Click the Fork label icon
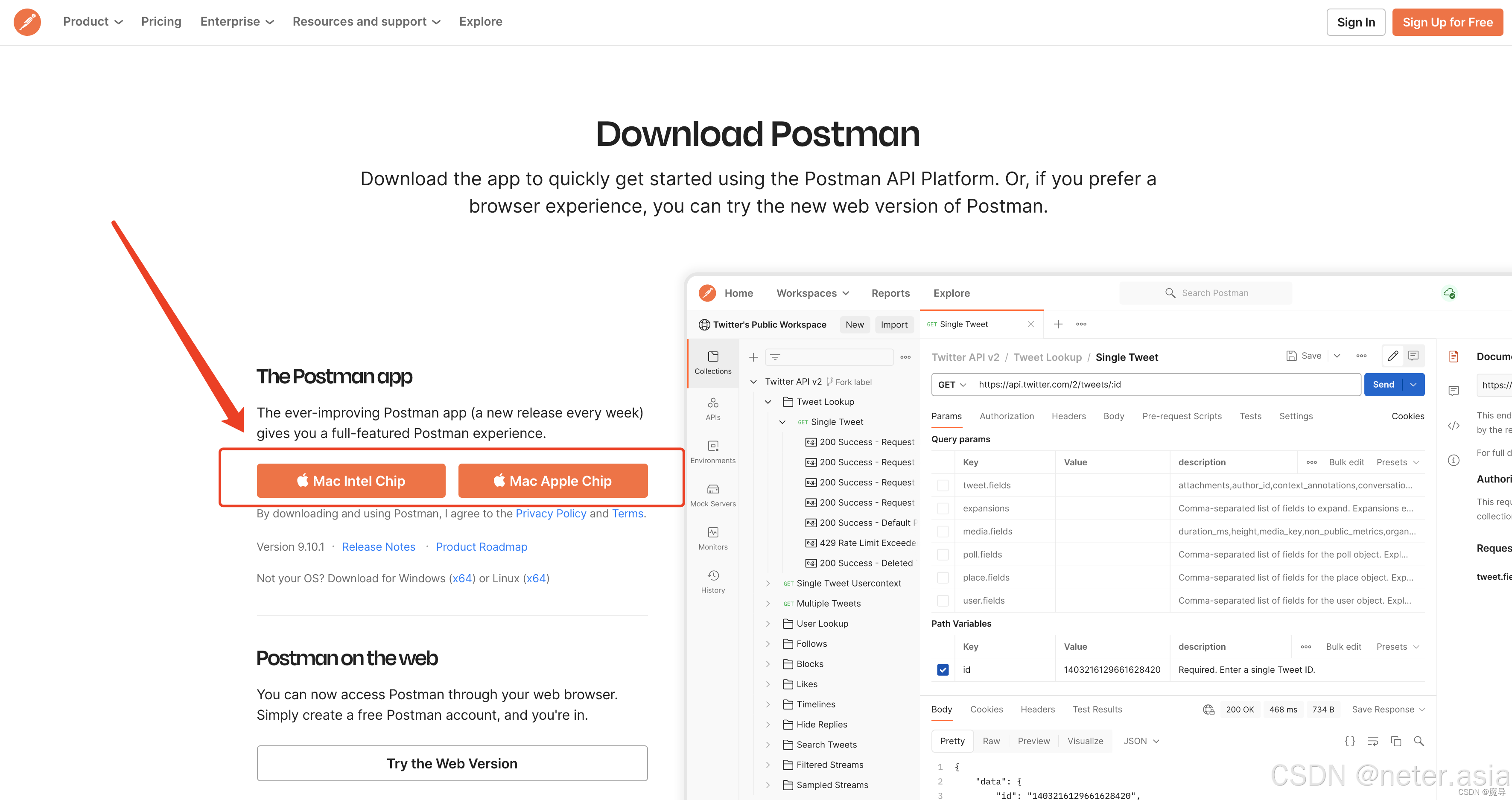 pos(829,382)
